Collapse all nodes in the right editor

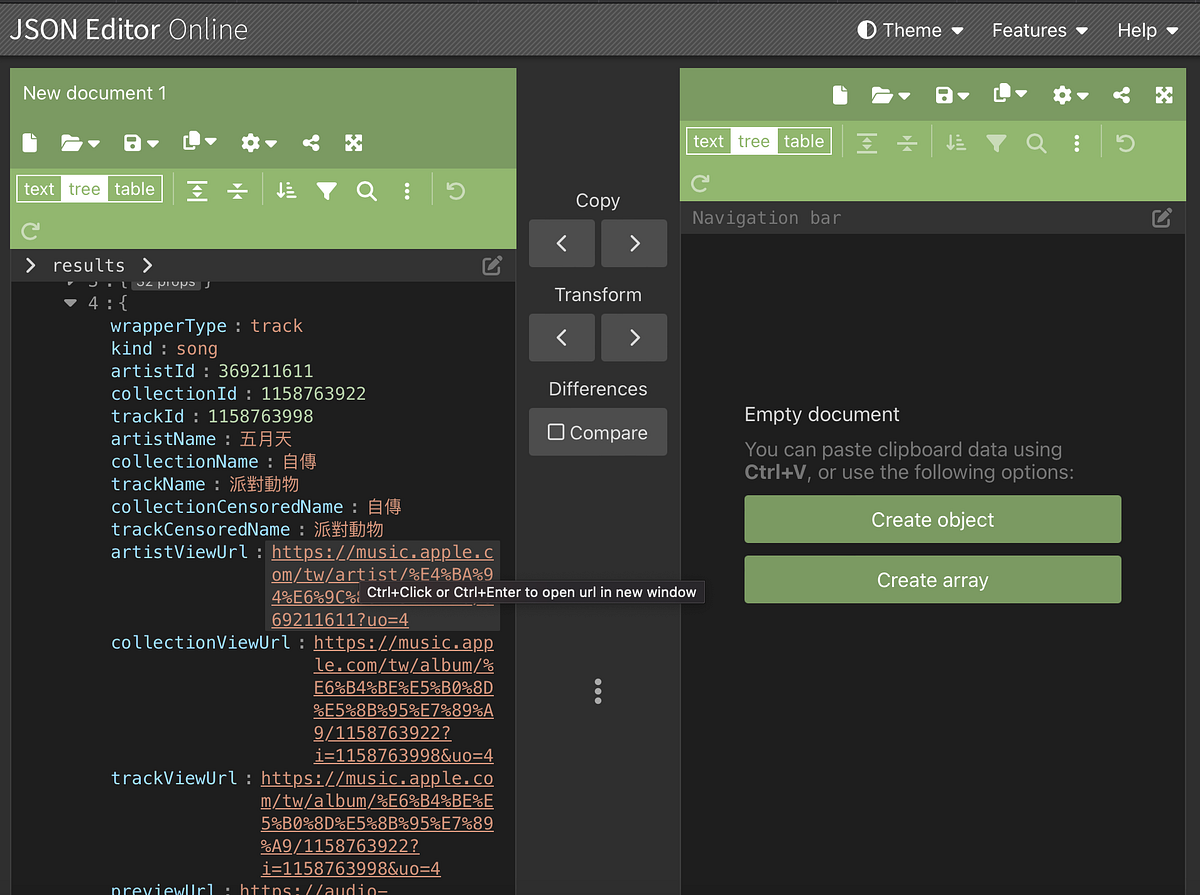tap(907, 141)
